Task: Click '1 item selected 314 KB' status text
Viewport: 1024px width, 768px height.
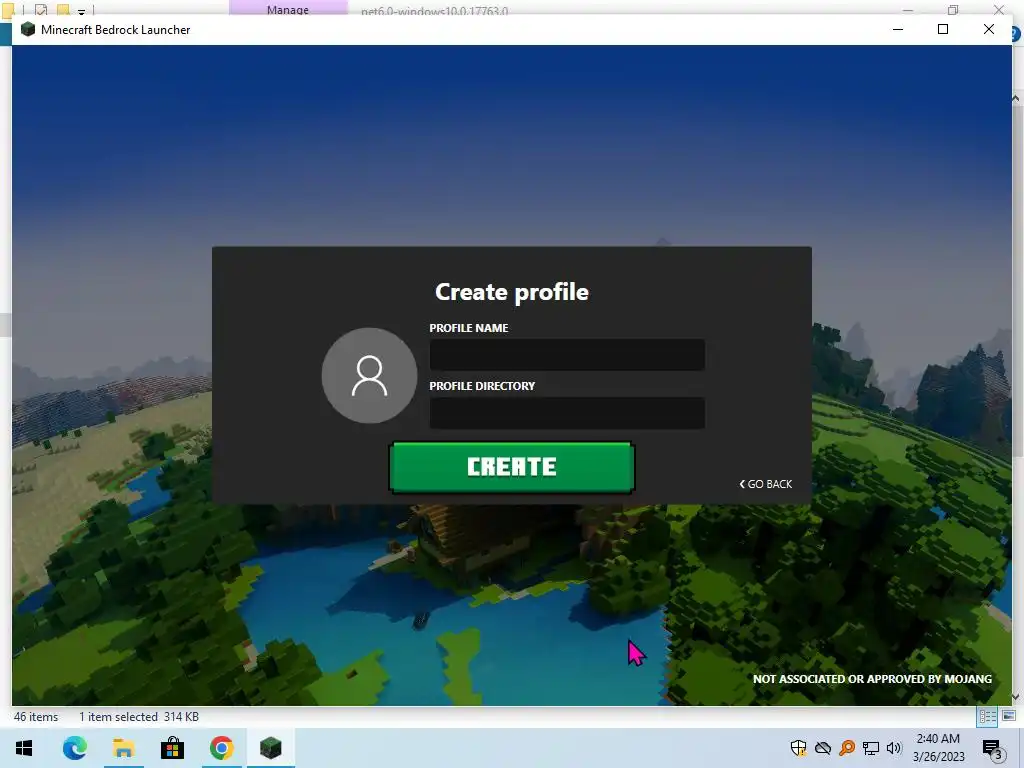Action: pos(138,717)
